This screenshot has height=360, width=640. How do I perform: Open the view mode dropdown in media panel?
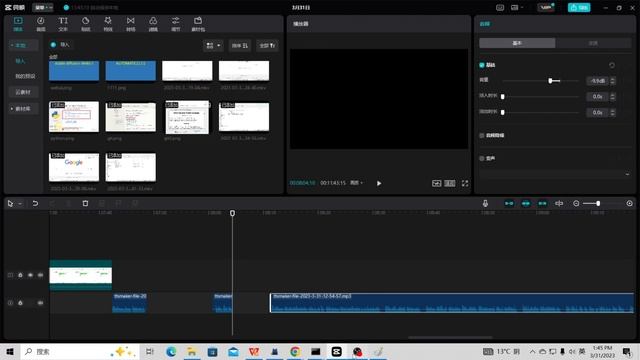(213, 45)
